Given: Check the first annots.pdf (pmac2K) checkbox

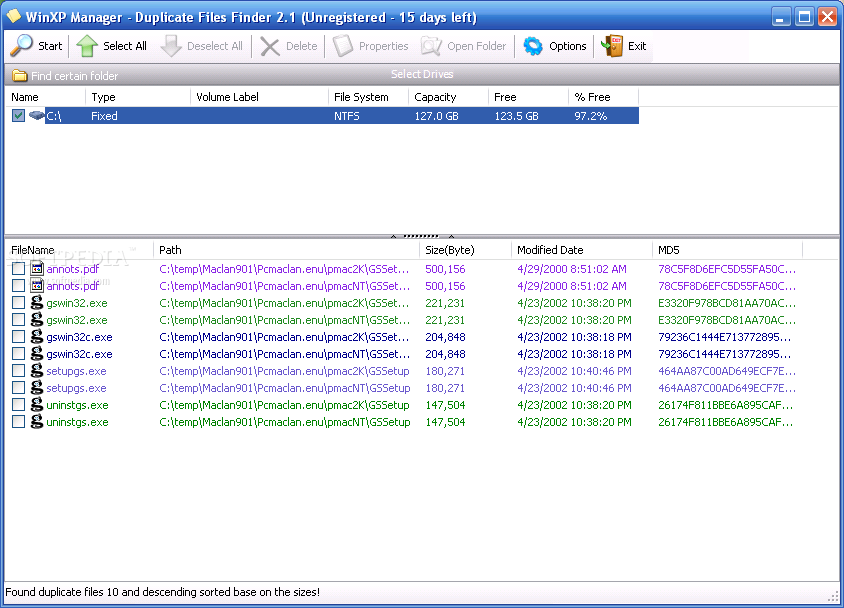Looking at the screenshot, I should [18, 269].
